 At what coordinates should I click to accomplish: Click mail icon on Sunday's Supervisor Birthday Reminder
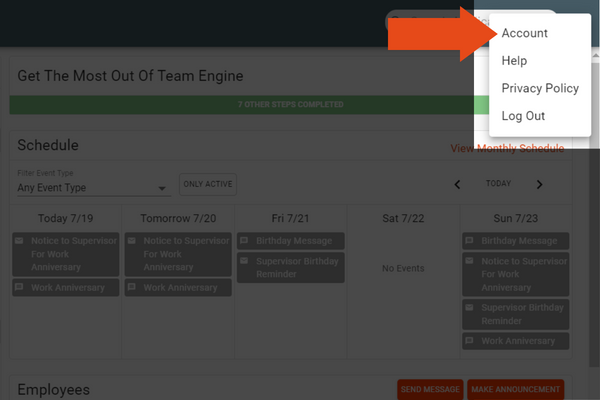tap(469, 307)
